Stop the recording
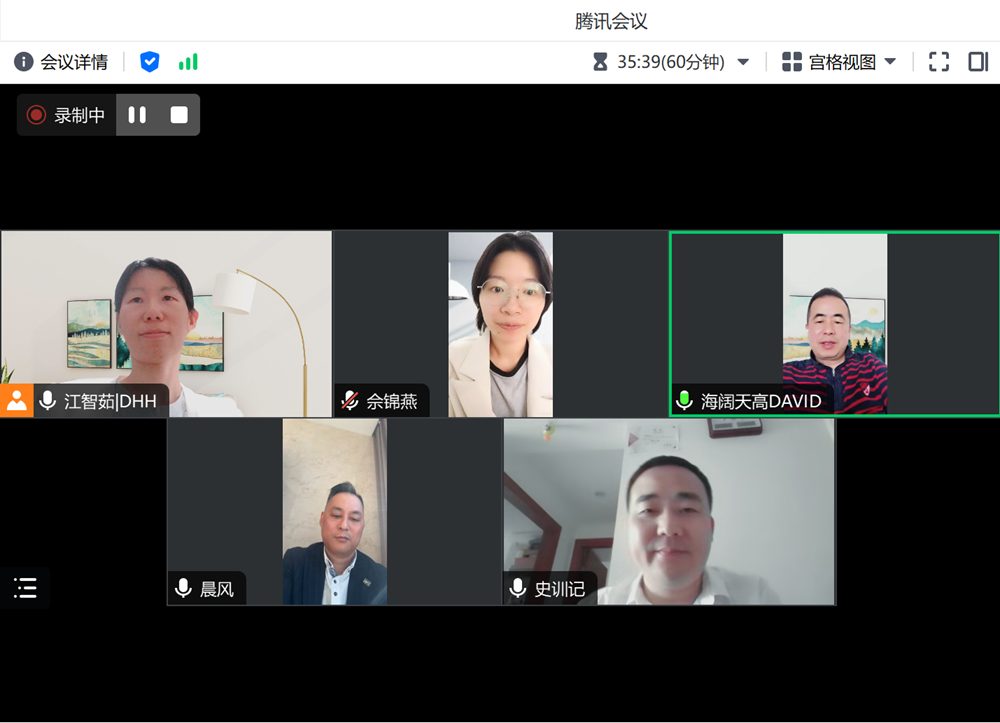This screenshot has width=1000, height=723. (x=179, y=115)
